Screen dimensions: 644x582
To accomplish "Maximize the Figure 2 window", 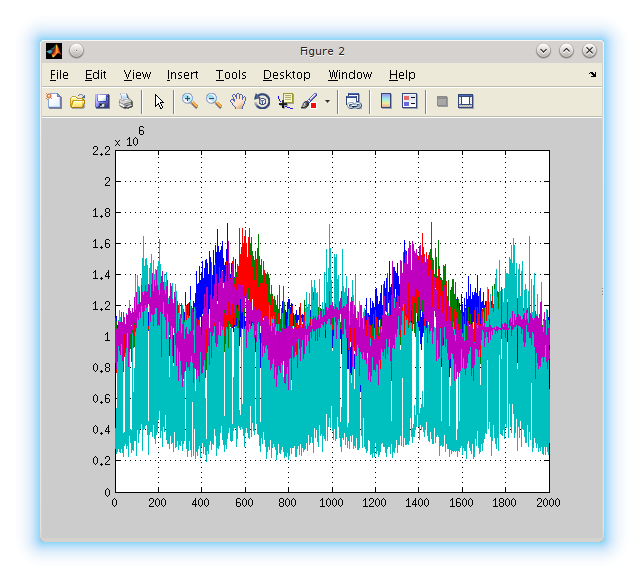I will (566, 51).
